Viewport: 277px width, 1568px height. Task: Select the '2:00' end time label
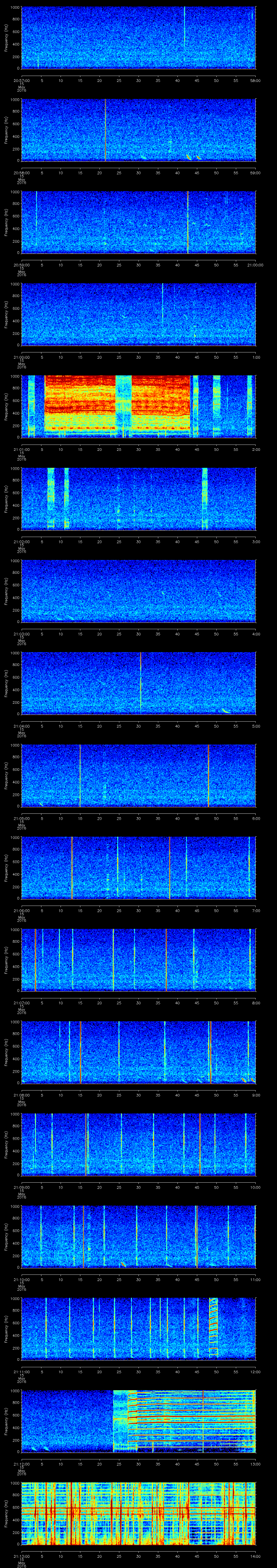(x=256, y=449)
